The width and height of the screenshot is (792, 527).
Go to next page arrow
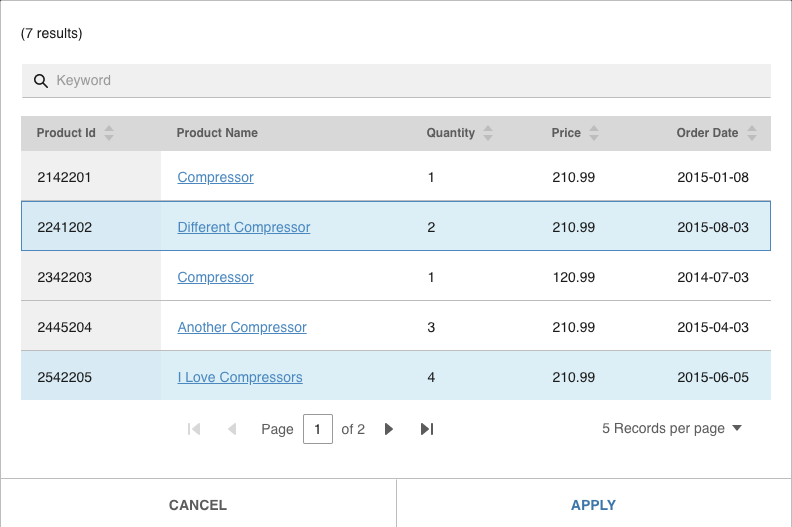388,429
